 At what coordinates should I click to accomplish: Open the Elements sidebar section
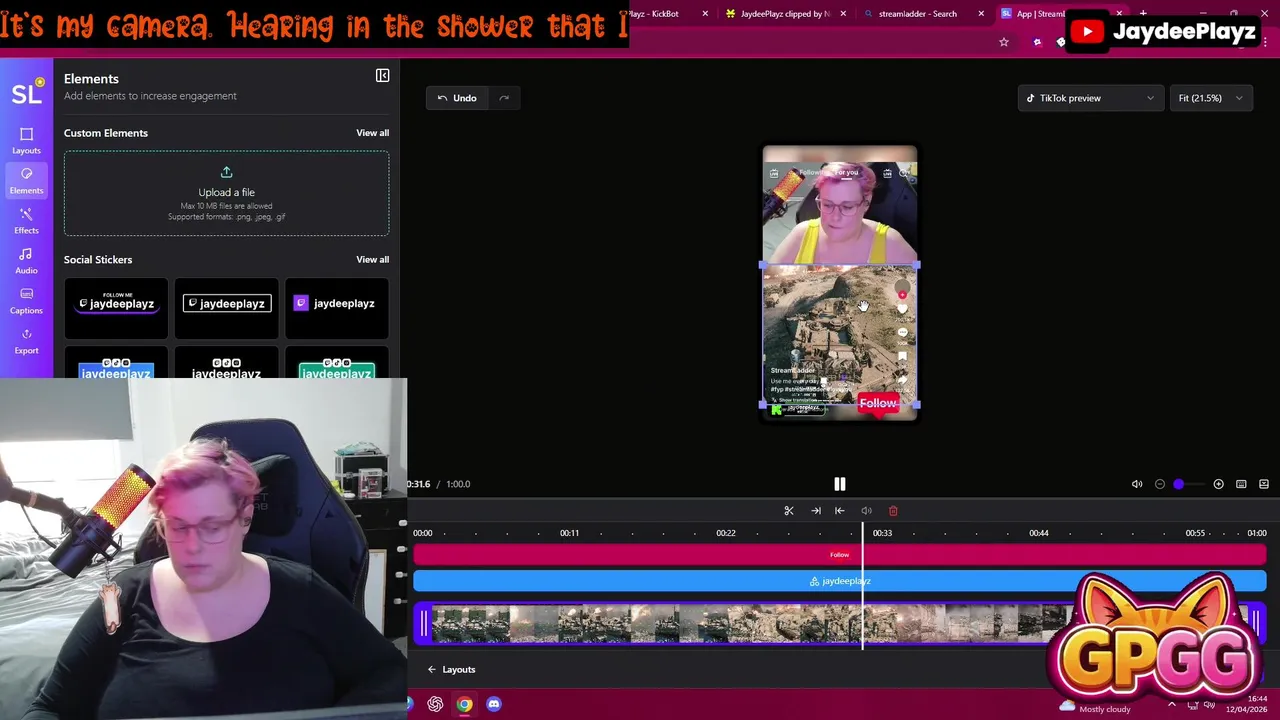[26, 181]
